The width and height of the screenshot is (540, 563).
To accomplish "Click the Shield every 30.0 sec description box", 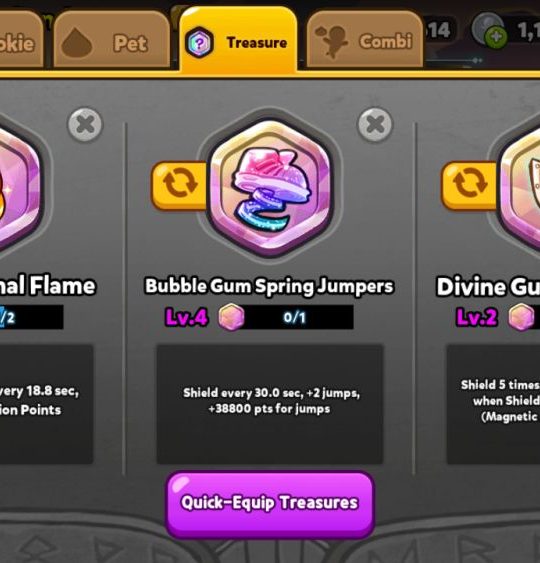I will tap(270, 404).
